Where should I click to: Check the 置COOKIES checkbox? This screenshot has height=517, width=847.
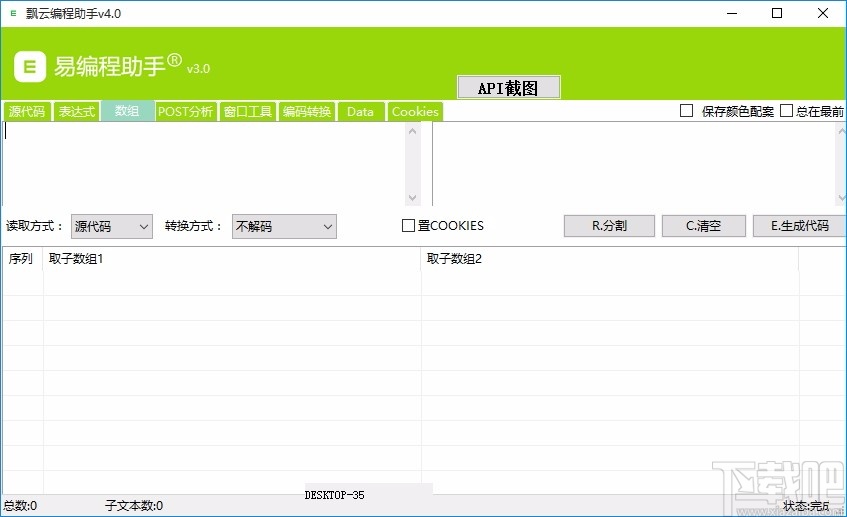tap(408, 225)
